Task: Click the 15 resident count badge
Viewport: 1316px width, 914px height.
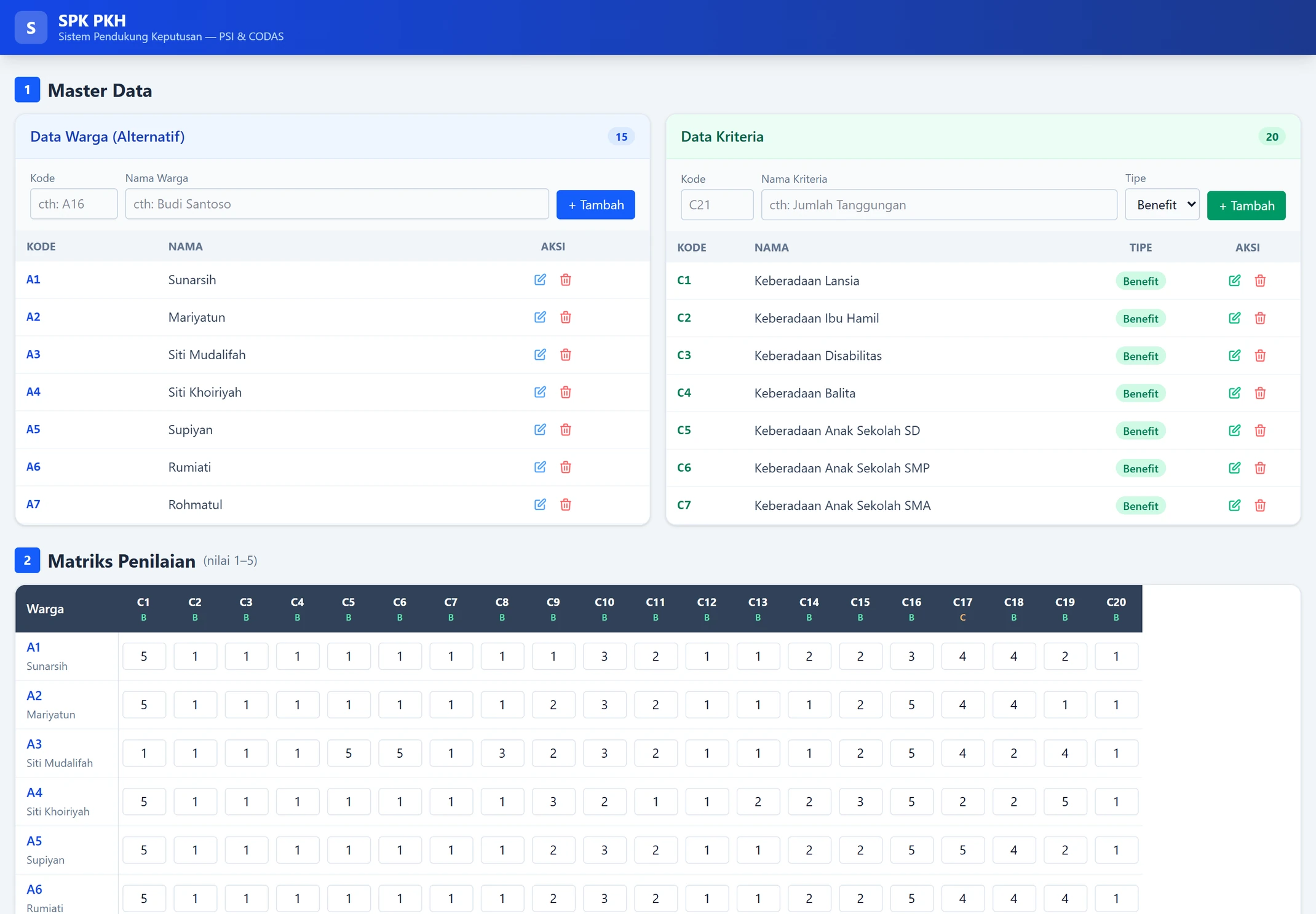Action: [621, 137]
